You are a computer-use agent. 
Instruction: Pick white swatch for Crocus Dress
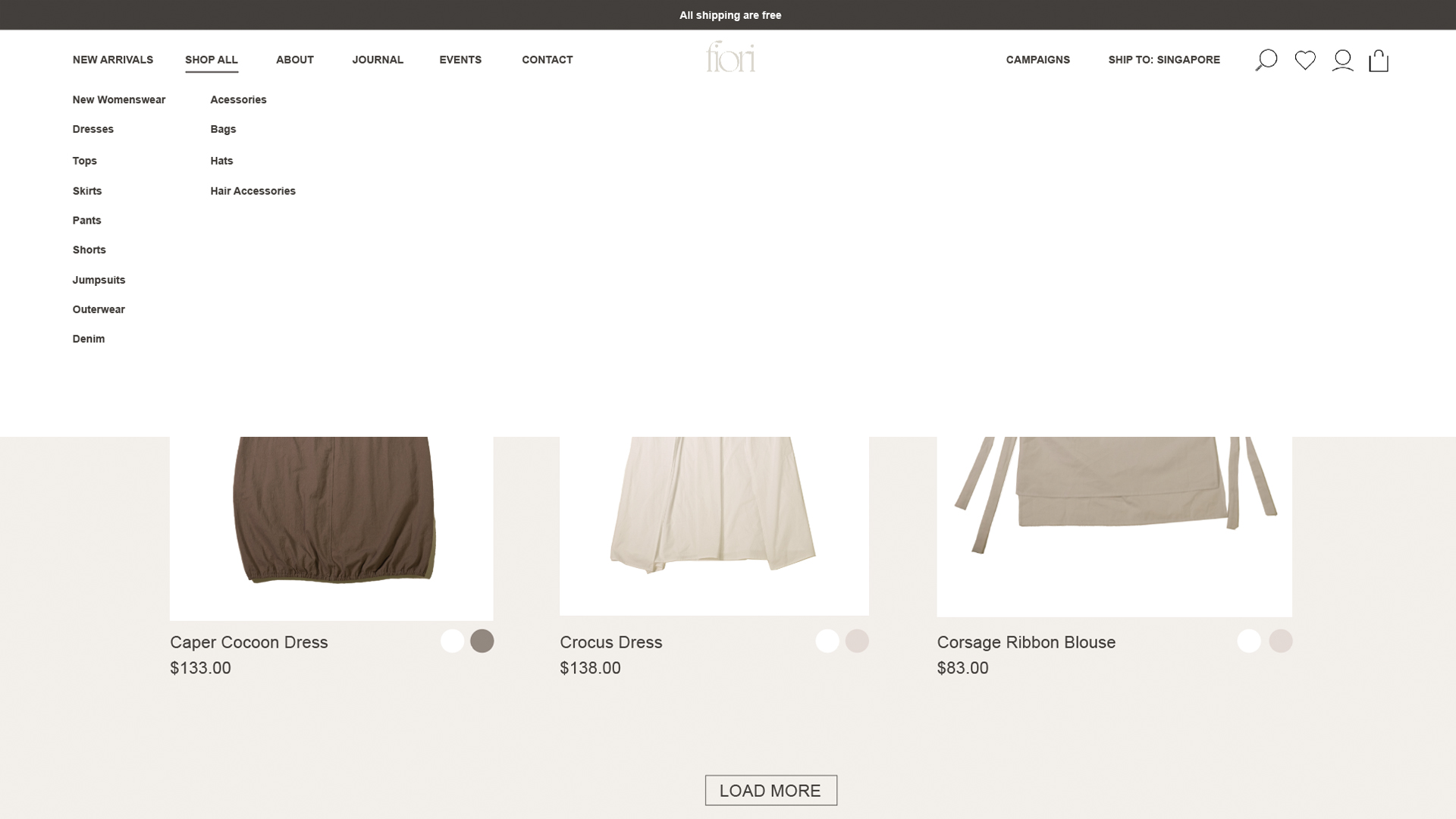point(827,641)
